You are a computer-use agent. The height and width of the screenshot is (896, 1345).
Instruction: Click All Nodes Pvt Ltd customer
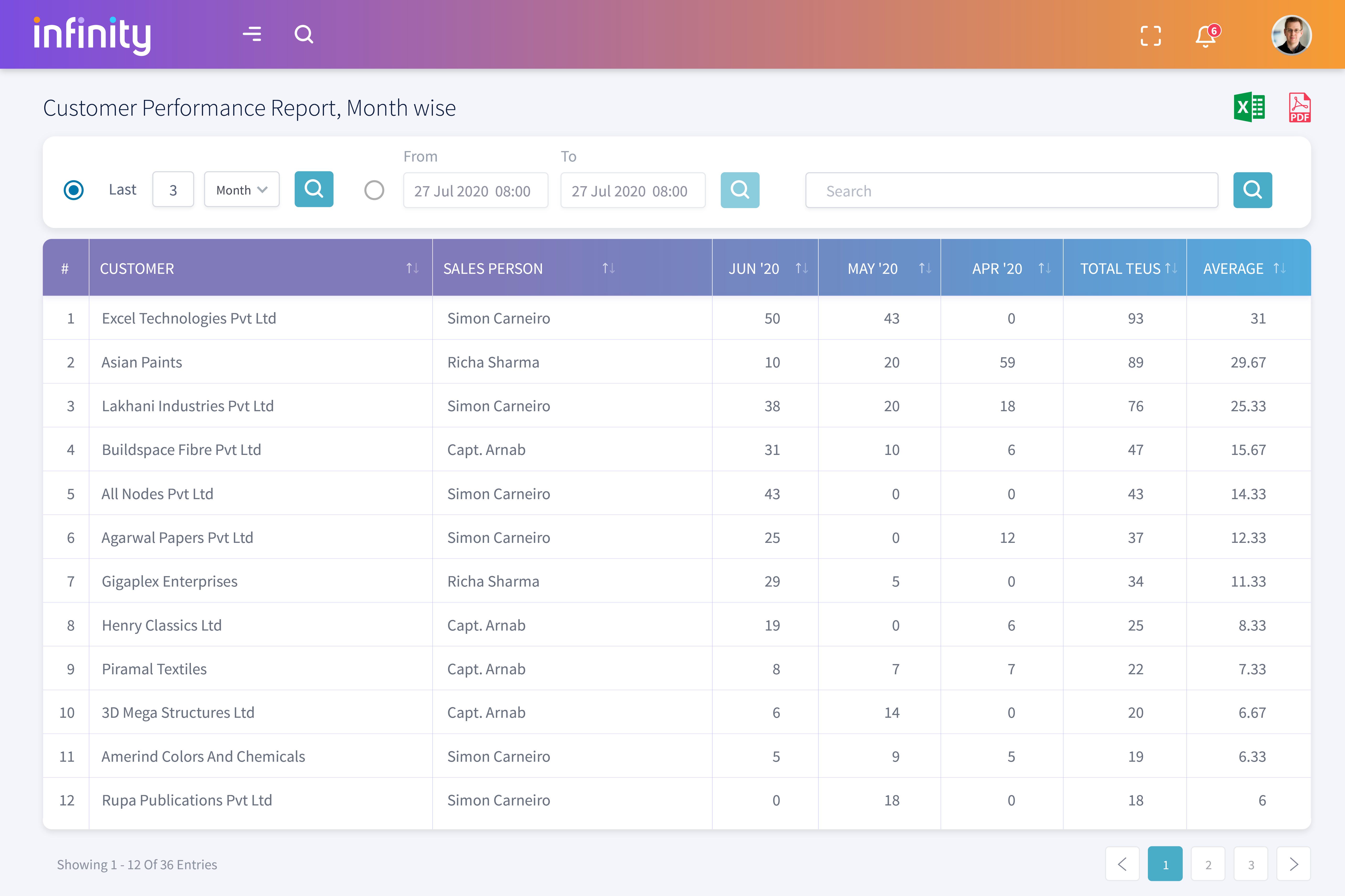click(157, 493)
